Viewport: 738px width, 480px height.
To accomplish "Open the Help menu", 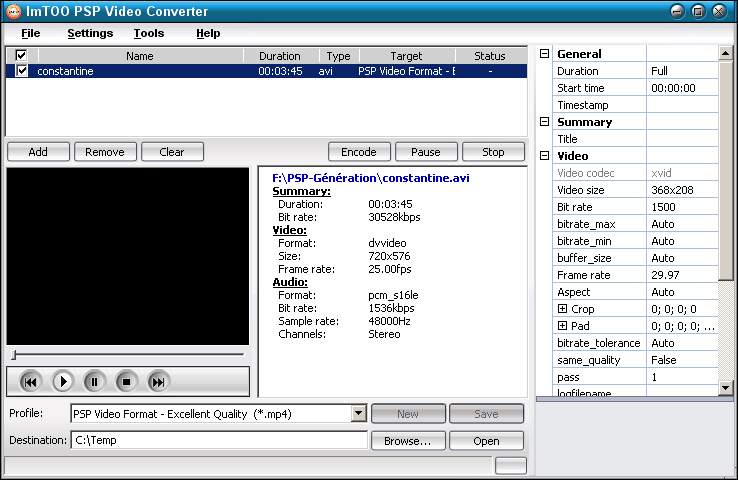I will pyautogui.click(x=208, y=33).
